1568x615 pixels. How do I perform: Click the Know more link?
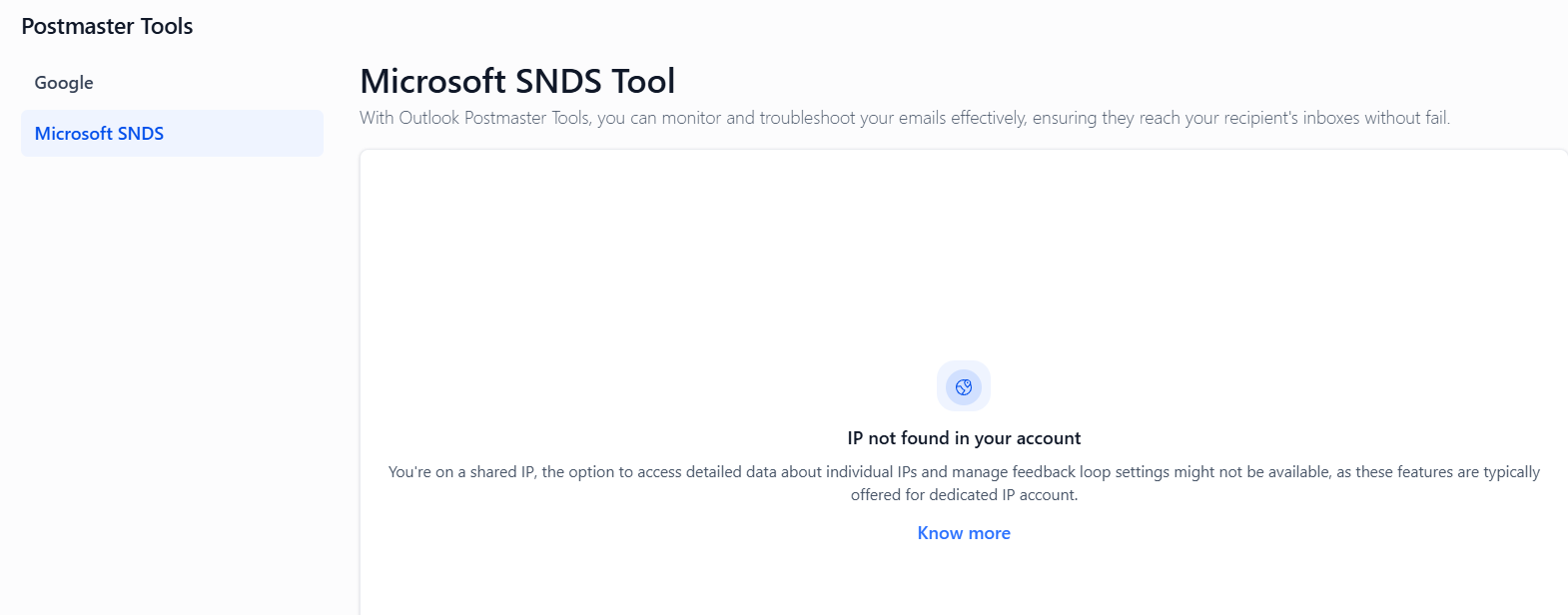(x=964, y=533)
